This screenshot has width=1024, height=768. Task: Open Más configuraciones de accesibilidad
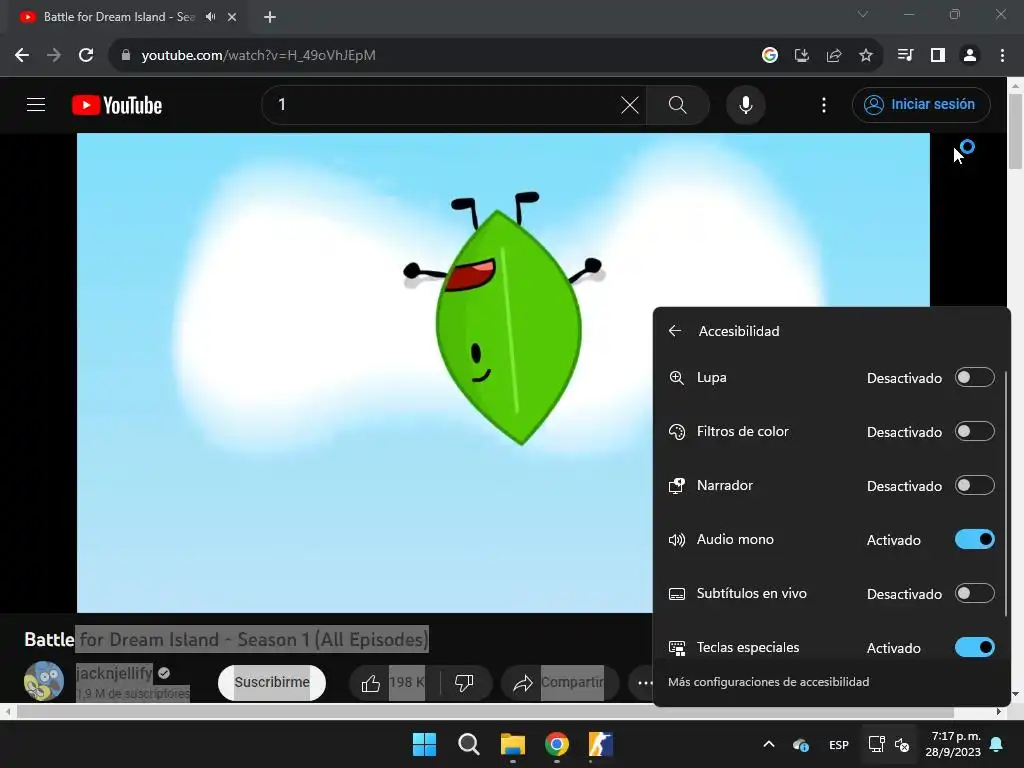[x=768, y=682]
